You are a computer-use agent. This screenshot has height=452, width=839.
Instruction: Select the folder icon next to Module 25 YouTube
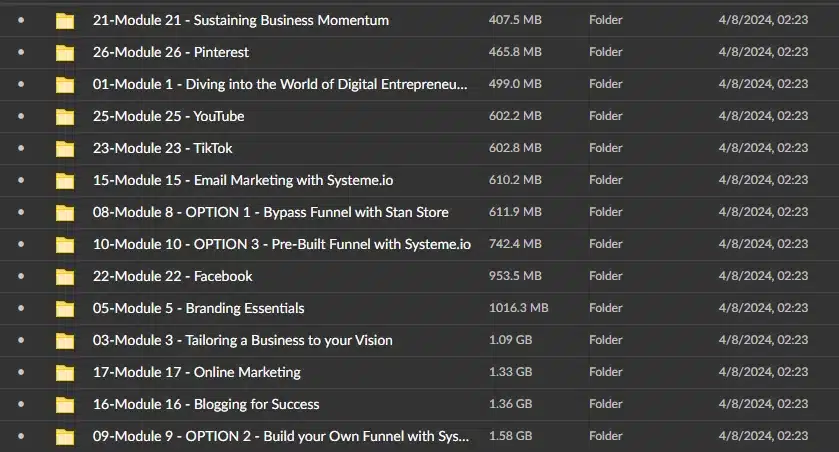[65, 117]
